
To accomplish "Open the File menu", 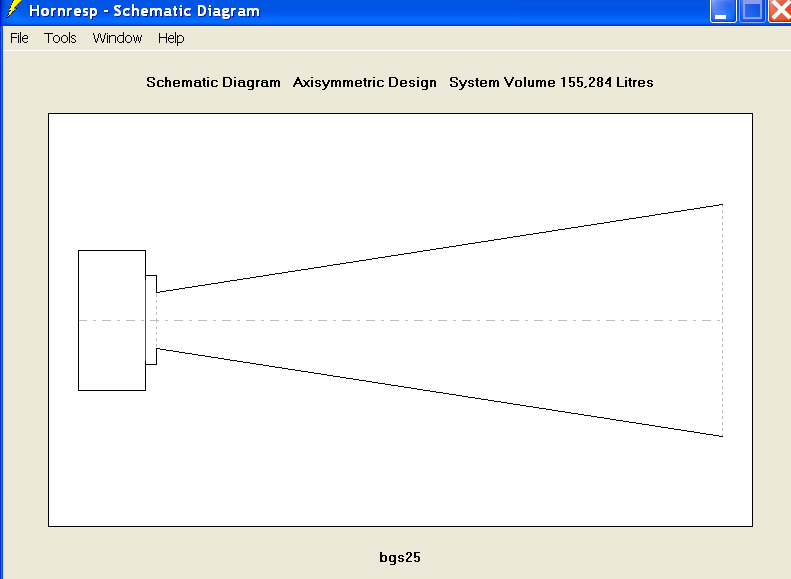I will tap(19, 38).
